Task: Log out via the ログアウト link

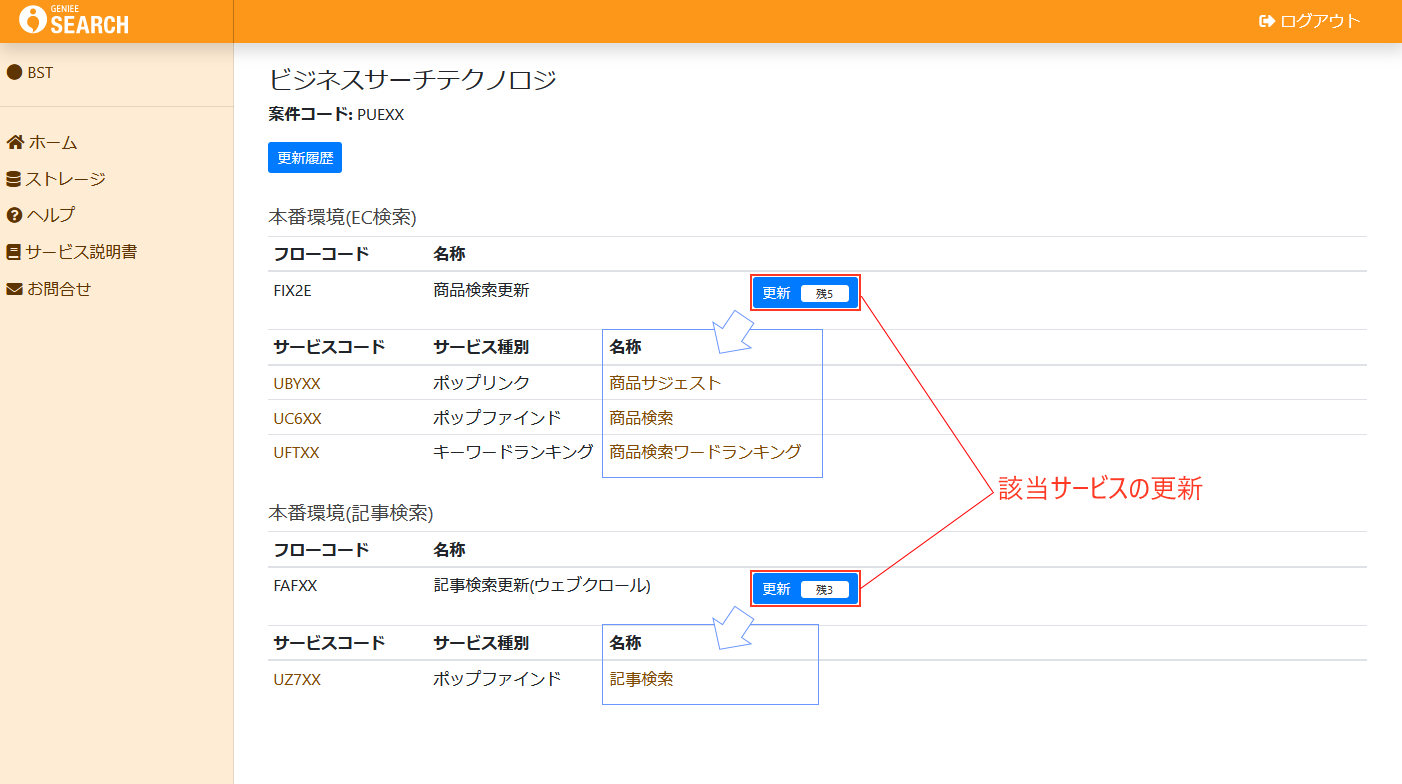Action: coord(1310,21)
